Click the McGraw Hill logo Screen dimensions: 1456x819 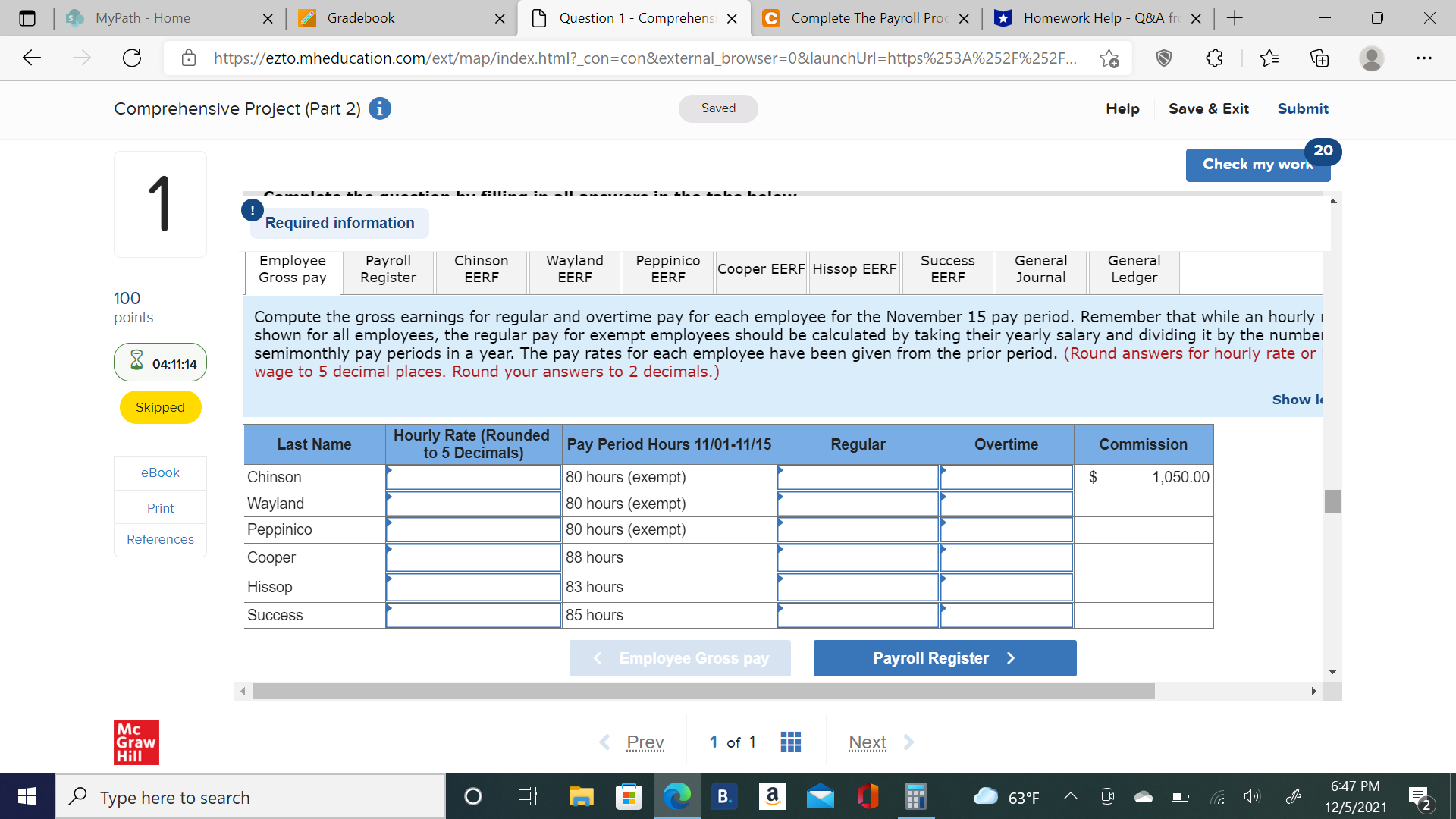pyautogui.click(x=136, y=742)
